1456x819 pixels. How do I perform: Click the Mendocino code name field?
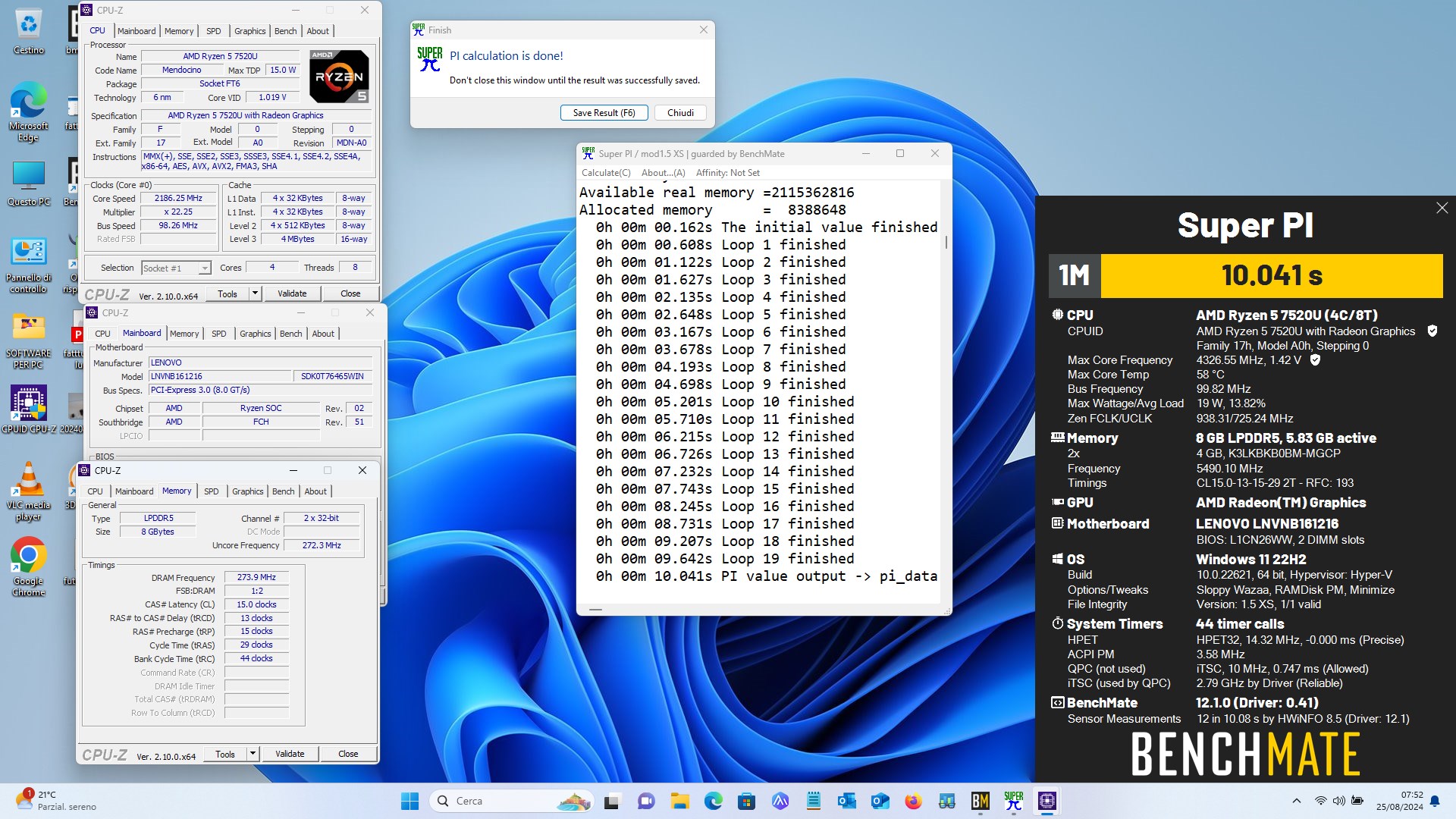click(182, 70)
